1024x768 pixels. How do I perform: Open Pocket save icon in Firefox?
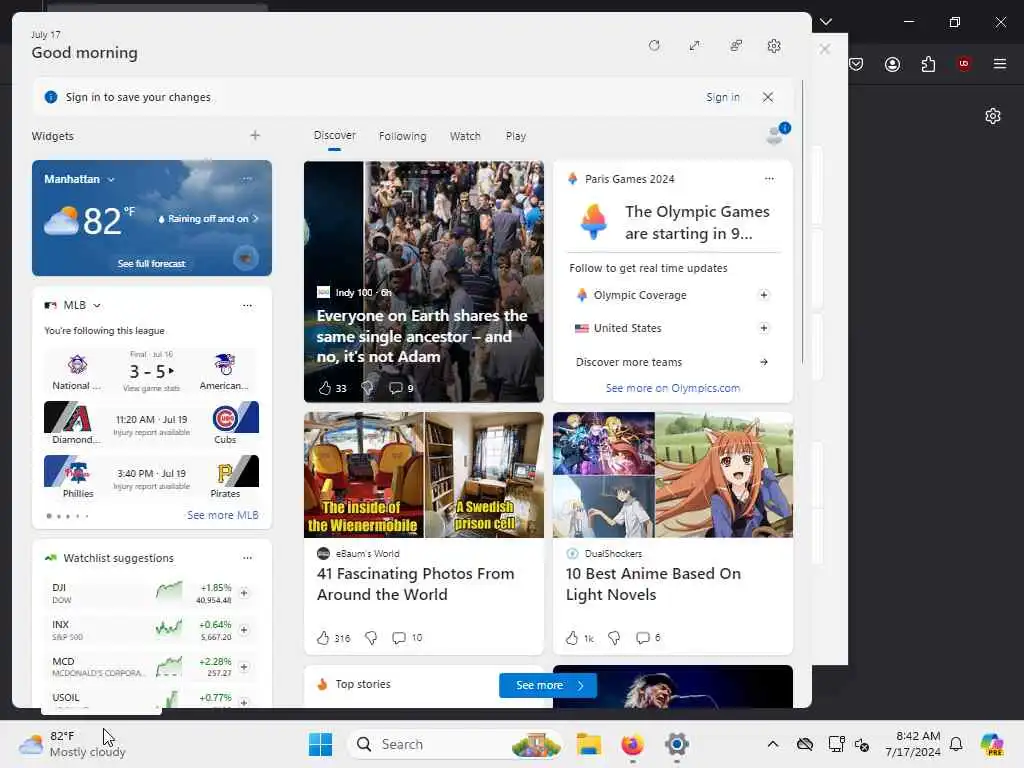pos(857,64)
